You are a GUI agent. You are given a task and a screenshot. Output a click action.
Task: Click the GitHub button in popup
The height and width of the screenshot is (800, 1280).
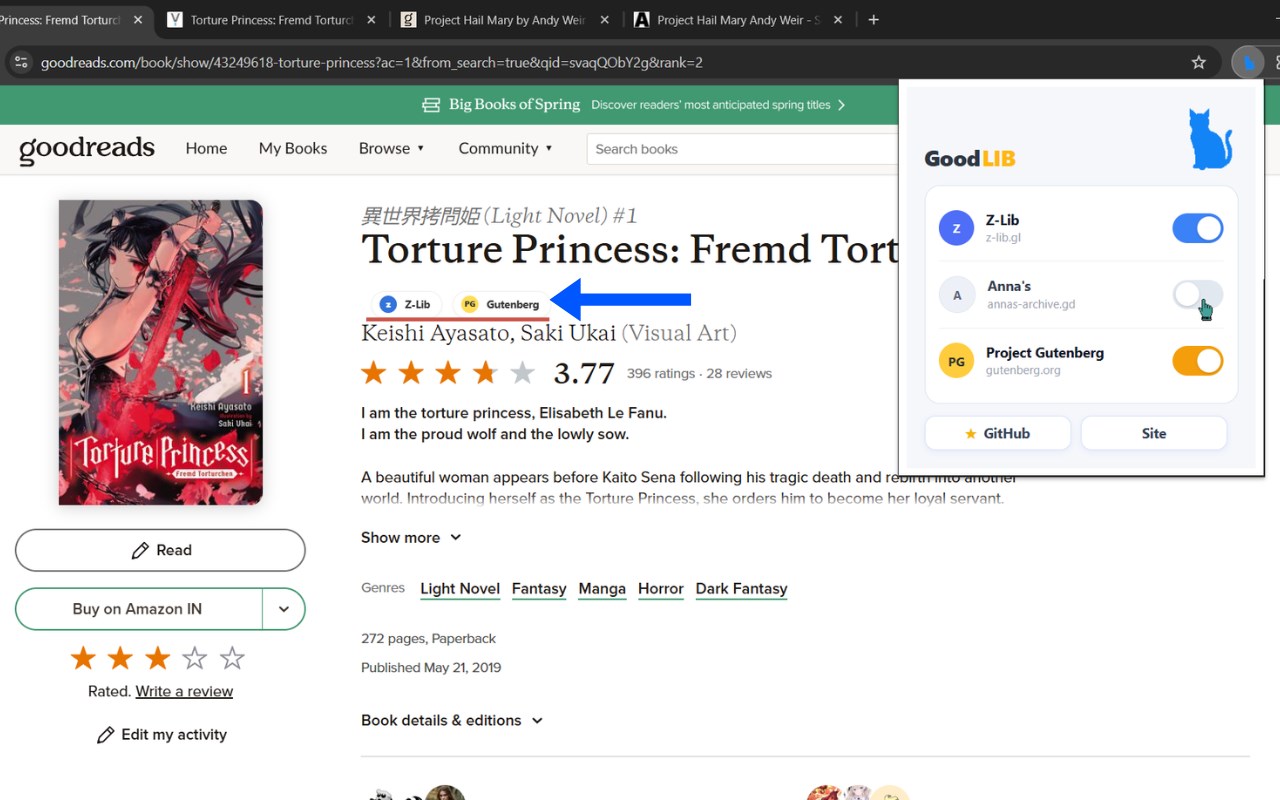tap(997, 433)
